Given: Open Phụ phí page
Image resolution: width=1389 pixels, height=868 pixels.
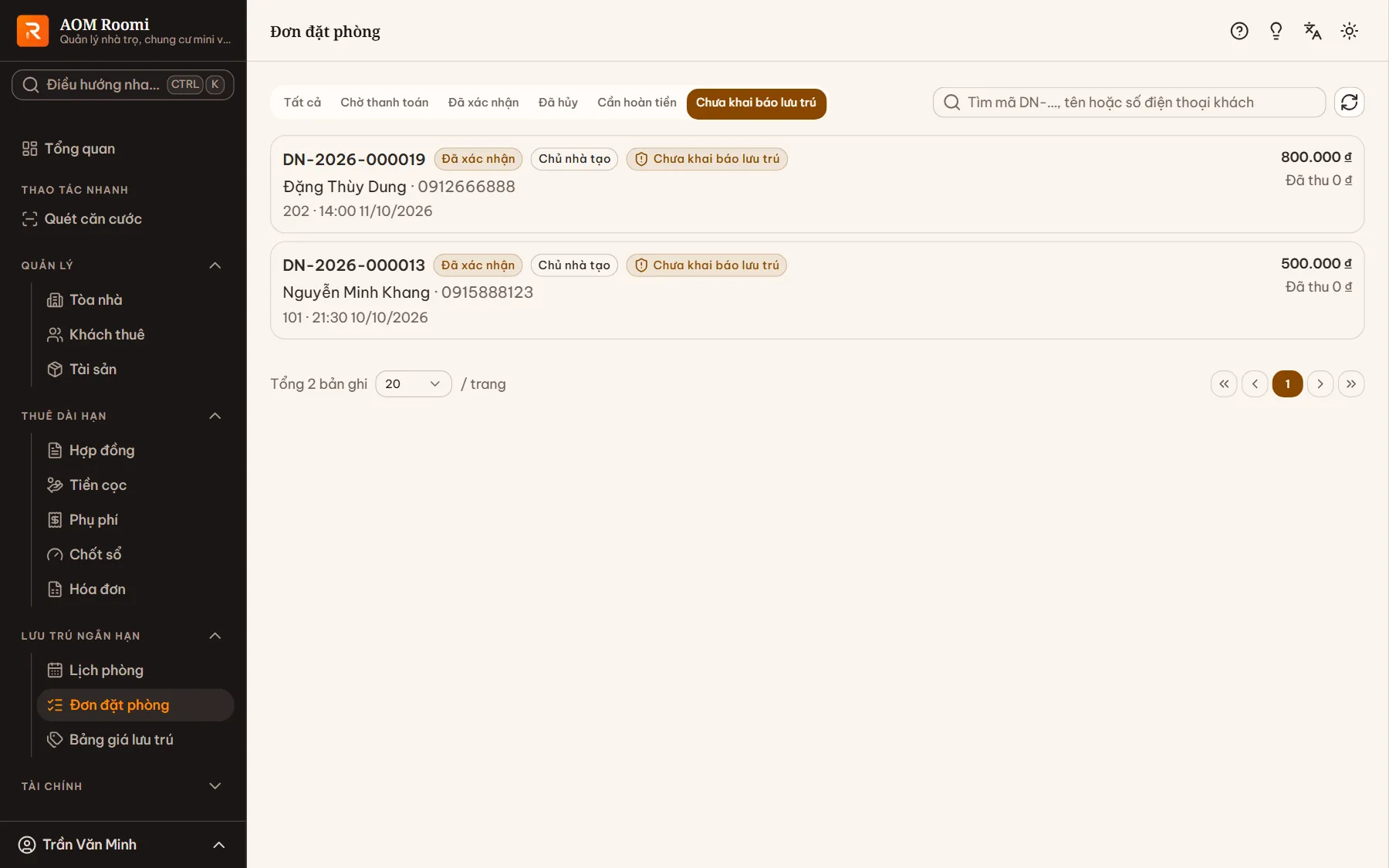Looking at the screenshot, I should point(136,519).
